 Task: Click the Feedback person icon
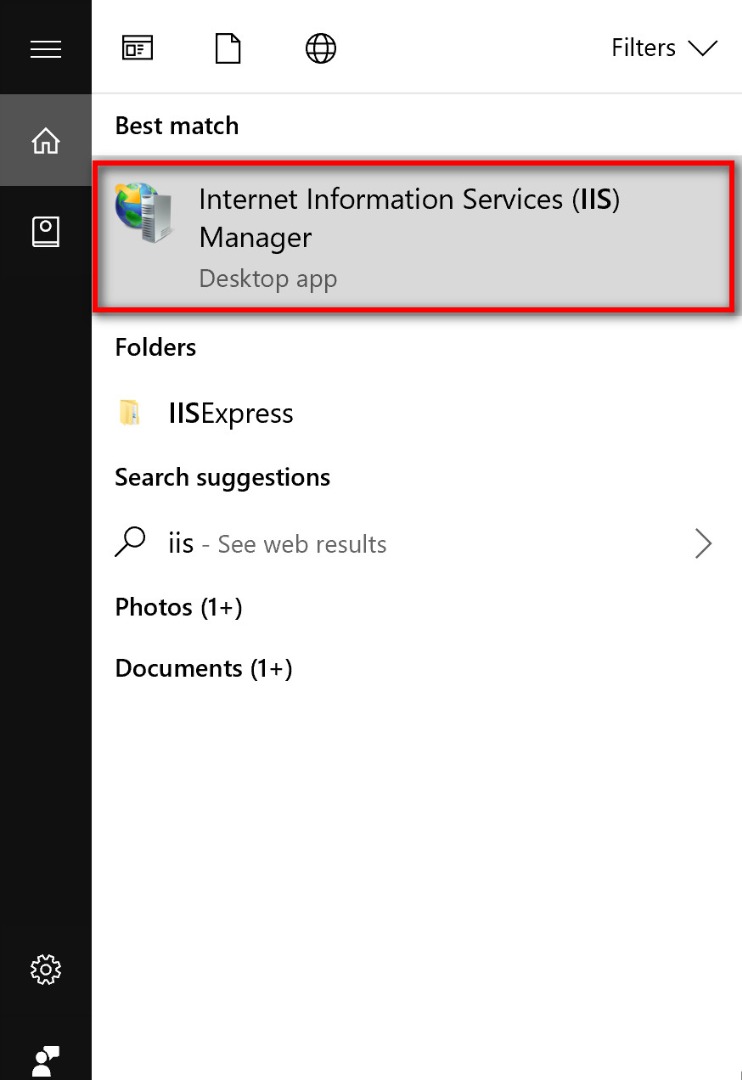click(46, 1058)
